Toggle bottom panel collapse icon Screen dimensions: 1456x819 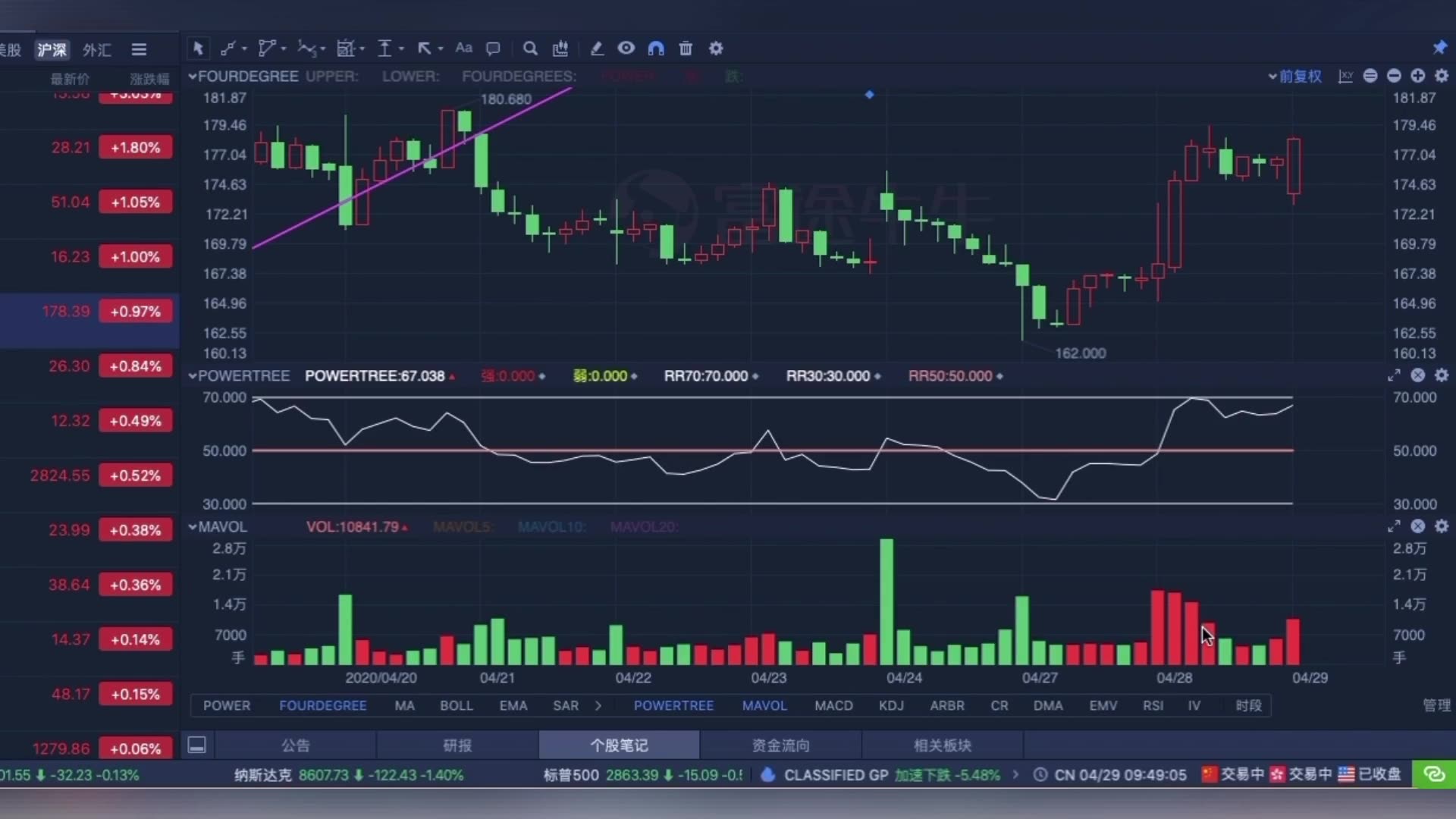coord(197,745)
